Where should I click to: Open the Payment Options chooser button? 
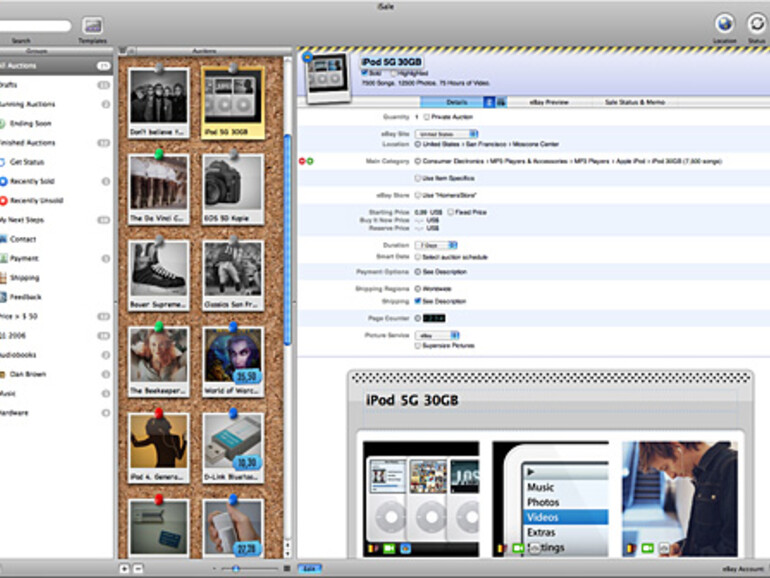click(x=418, y=272)
